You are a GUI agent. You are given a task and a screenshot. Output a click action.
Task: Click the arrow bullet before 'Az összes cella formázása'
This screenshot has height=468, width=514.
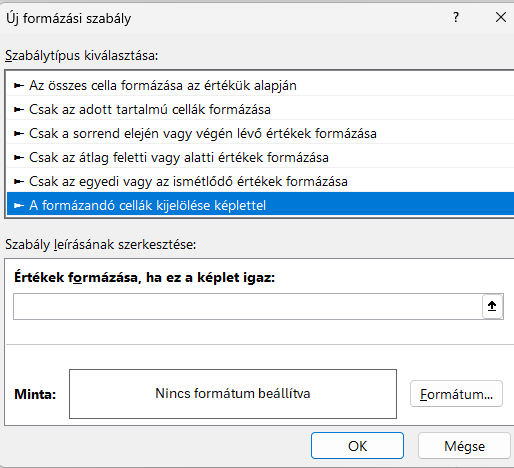click(19, 86)
